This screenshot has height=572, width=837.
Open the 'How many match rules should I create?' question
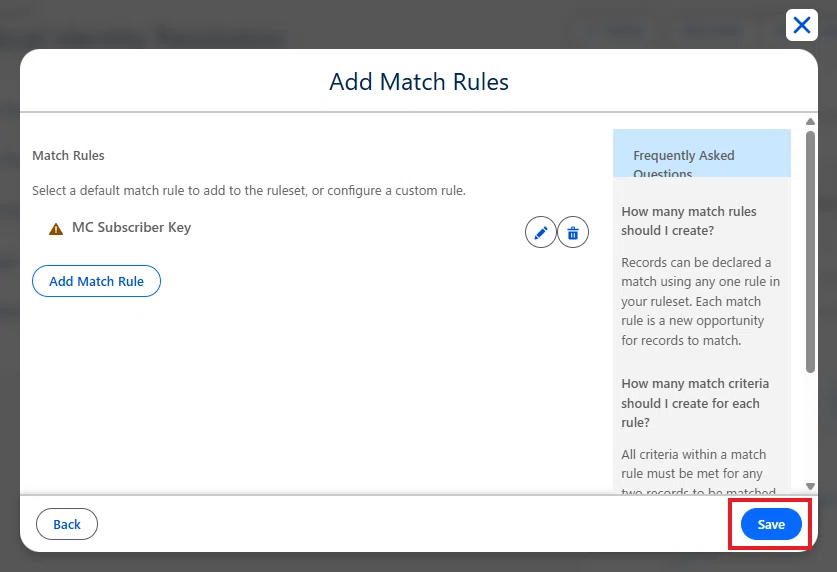pyautogui.click(x=689, y=221)
